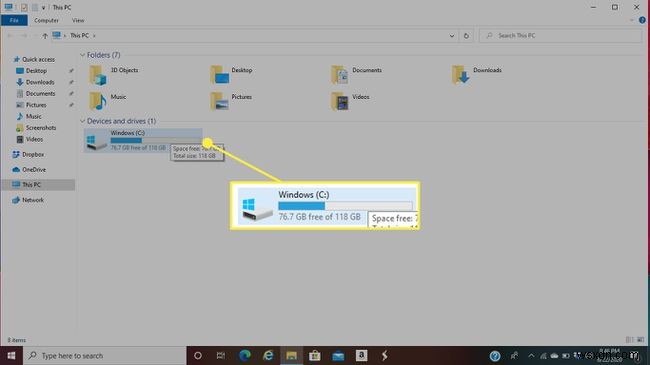Click the taskbar 'Type here to search' box
Viewport: 650px width, 365px height.
104,355
